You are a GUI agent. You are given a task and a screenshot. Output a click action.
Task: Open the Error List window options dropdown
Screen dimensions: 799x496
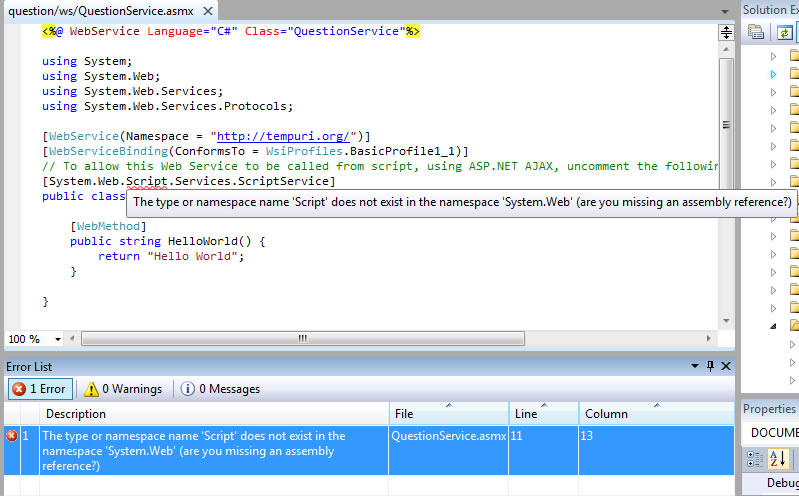point(695,366)
